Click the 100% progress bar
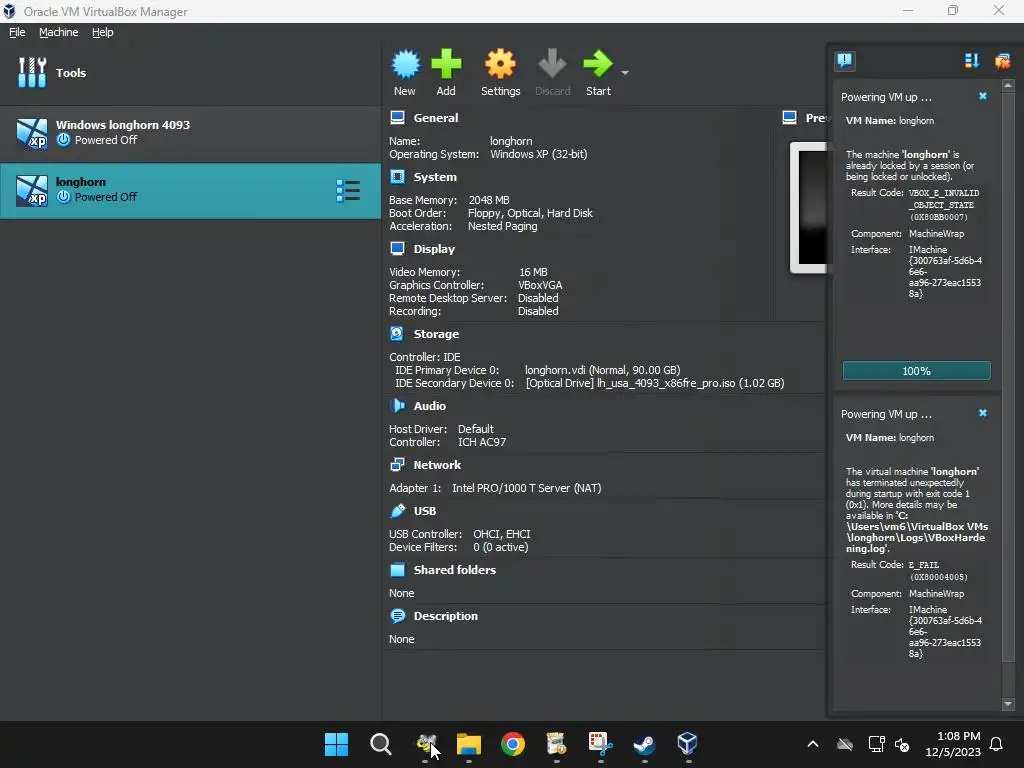1024x768 pixels. point(916,370)
